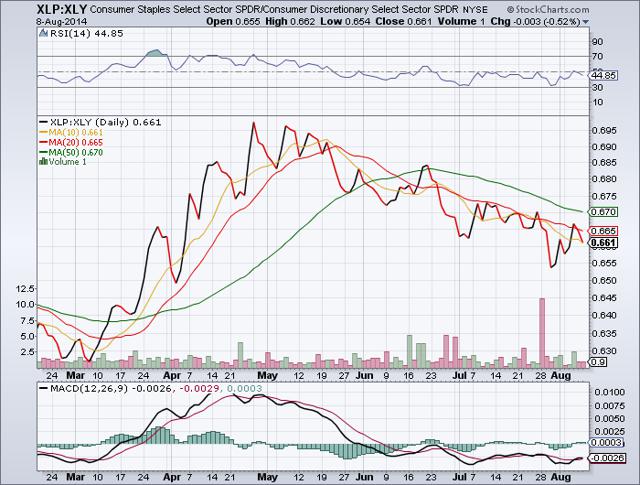Click the XLP:XLY ticker symbol title
Viewport: 640px width, 485px height.
[x=61, y=9]
